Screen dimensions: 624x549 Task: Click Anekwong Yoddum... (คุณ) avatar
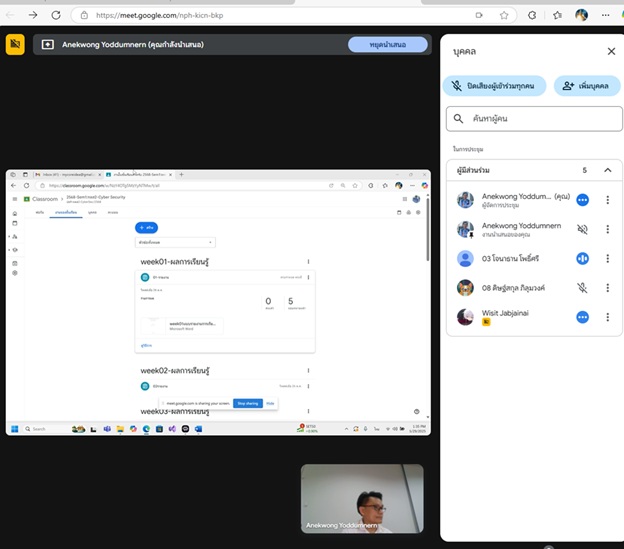click(465, 200)
